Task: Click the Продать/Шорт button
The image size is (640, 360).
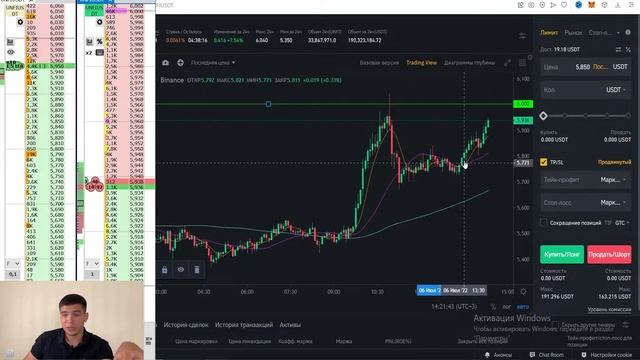Action: tap(609, 254)
